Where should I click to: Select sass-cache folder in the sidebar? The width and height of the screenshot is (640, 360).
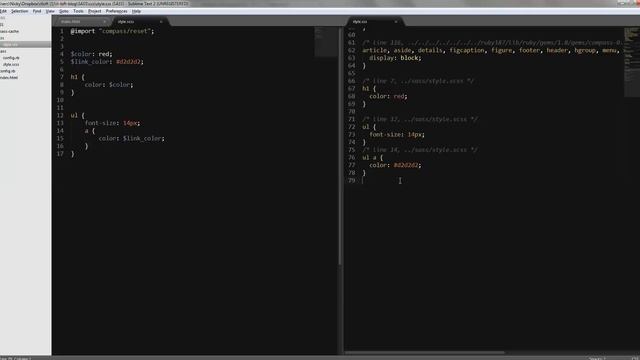tap(9, 31)
